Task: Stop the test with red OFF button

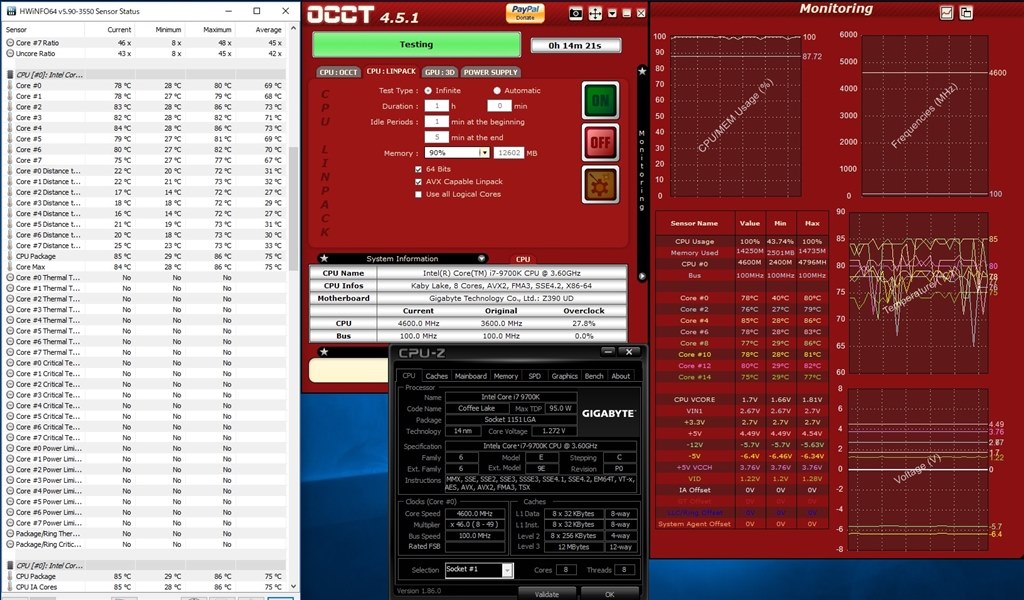Action: coord(600,142)
